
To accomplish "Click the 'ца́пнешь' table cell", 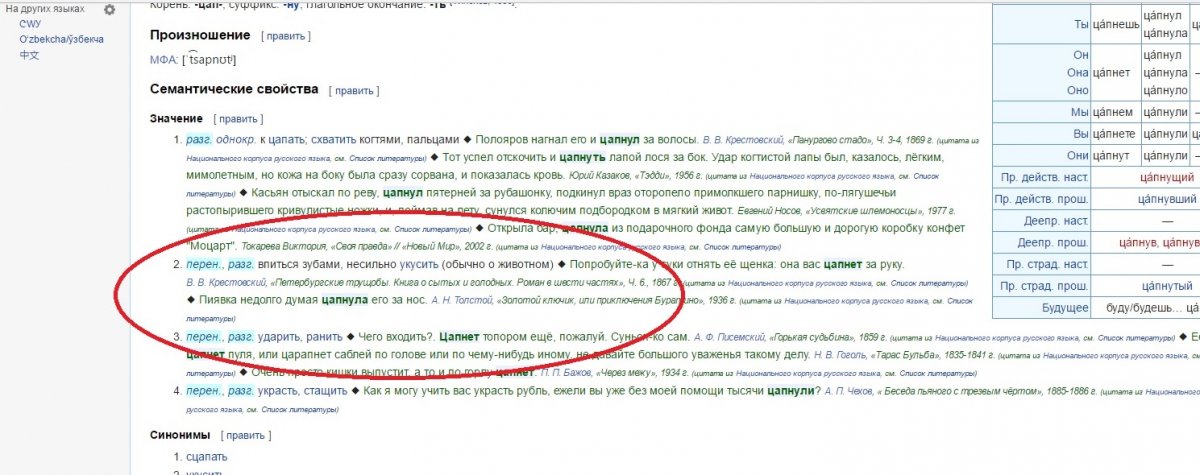I will tap(1115, 24).
